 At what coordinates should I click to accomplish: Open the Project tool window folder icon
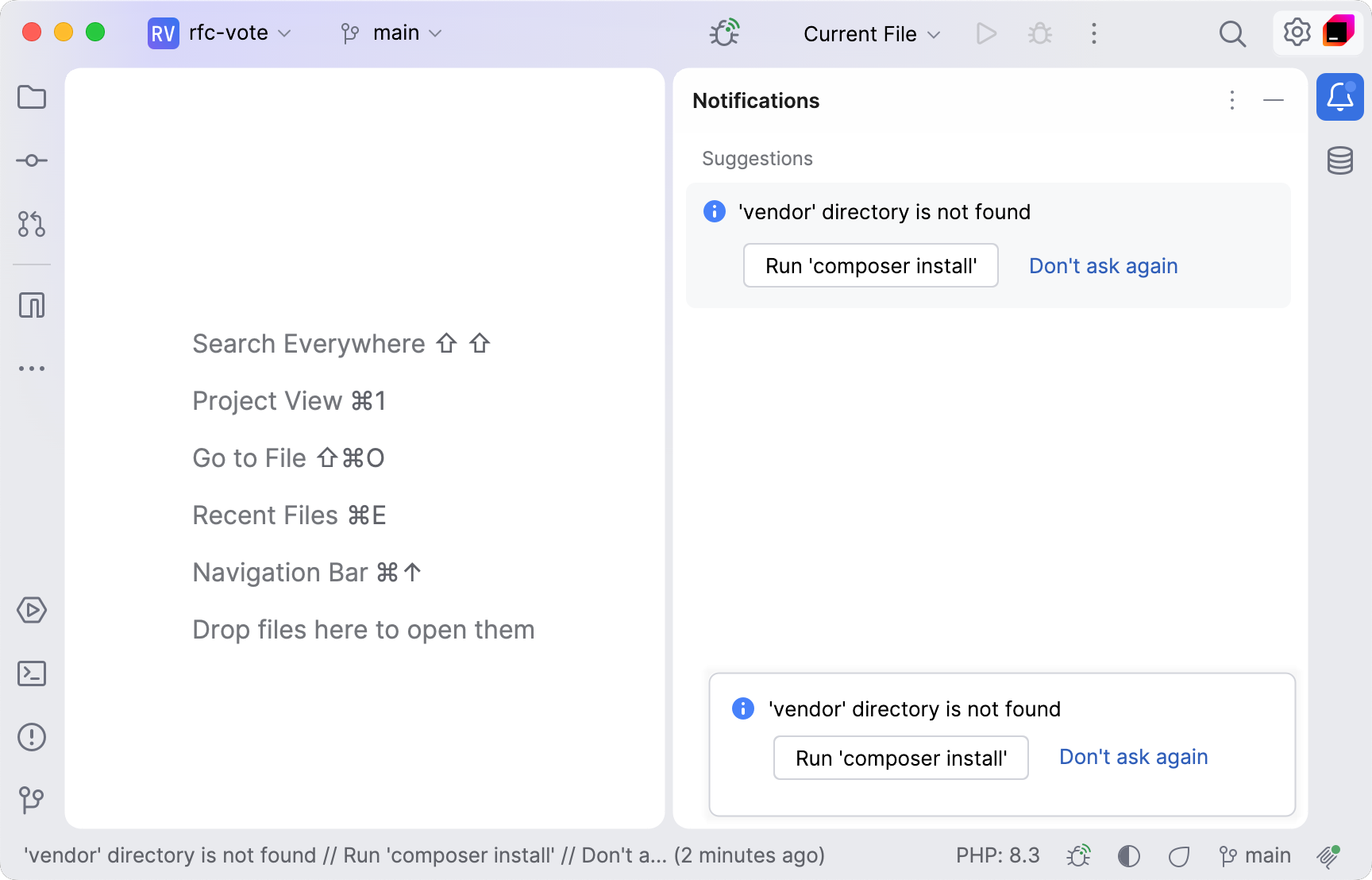tap(32, 97)
